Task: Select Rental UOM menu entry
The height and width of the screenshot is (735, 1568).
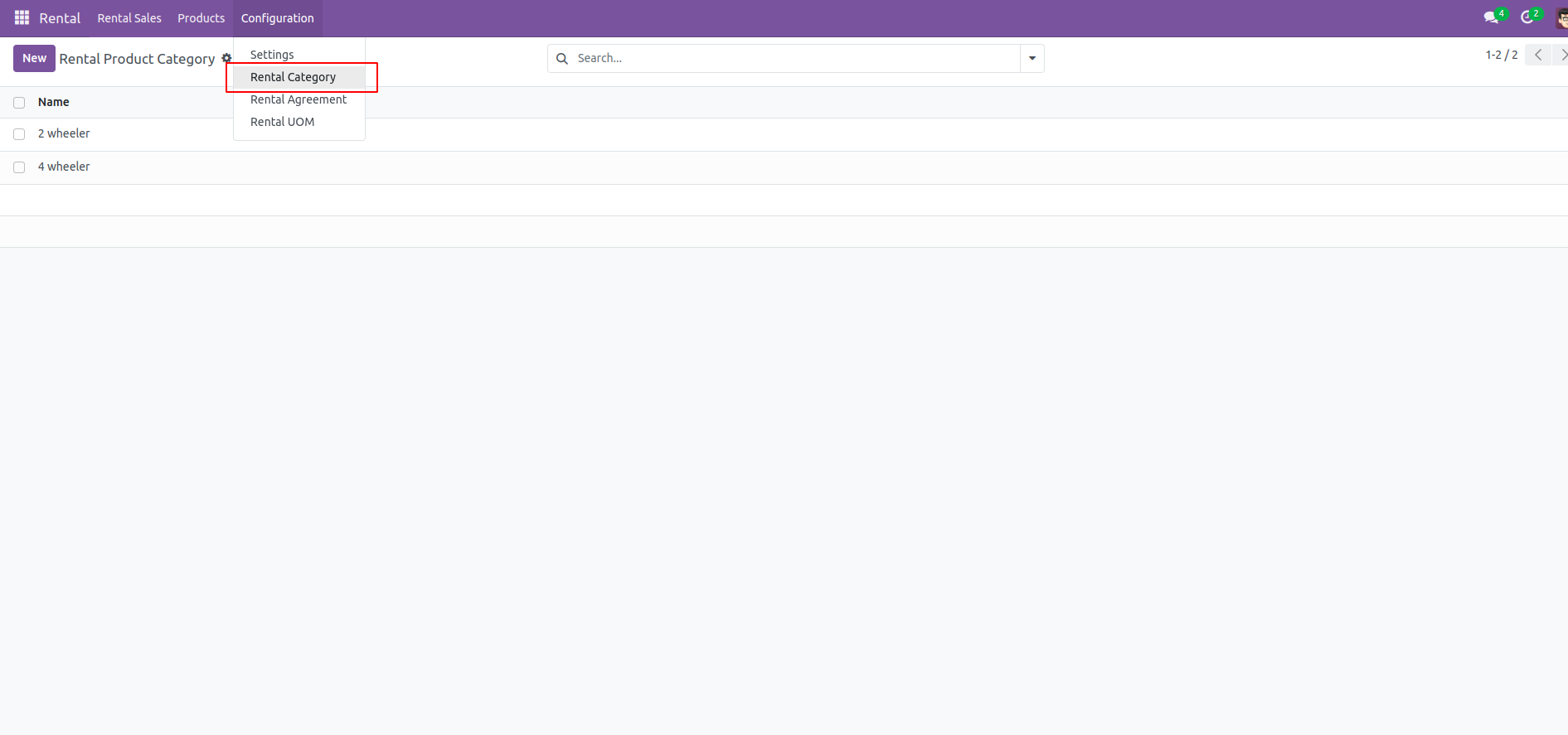Action: tap(282, 122)
